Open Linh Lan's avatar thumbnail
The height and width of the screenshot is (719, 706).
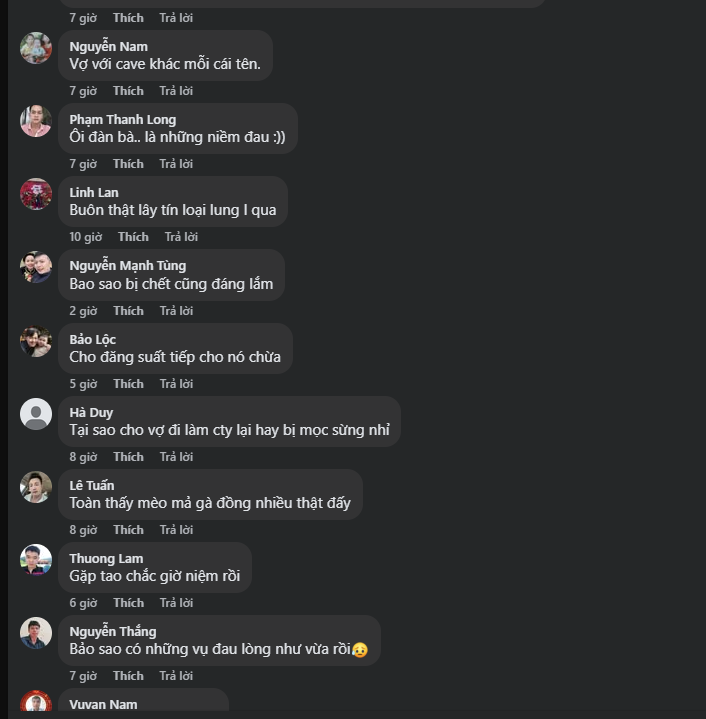(x=36, y=194)
